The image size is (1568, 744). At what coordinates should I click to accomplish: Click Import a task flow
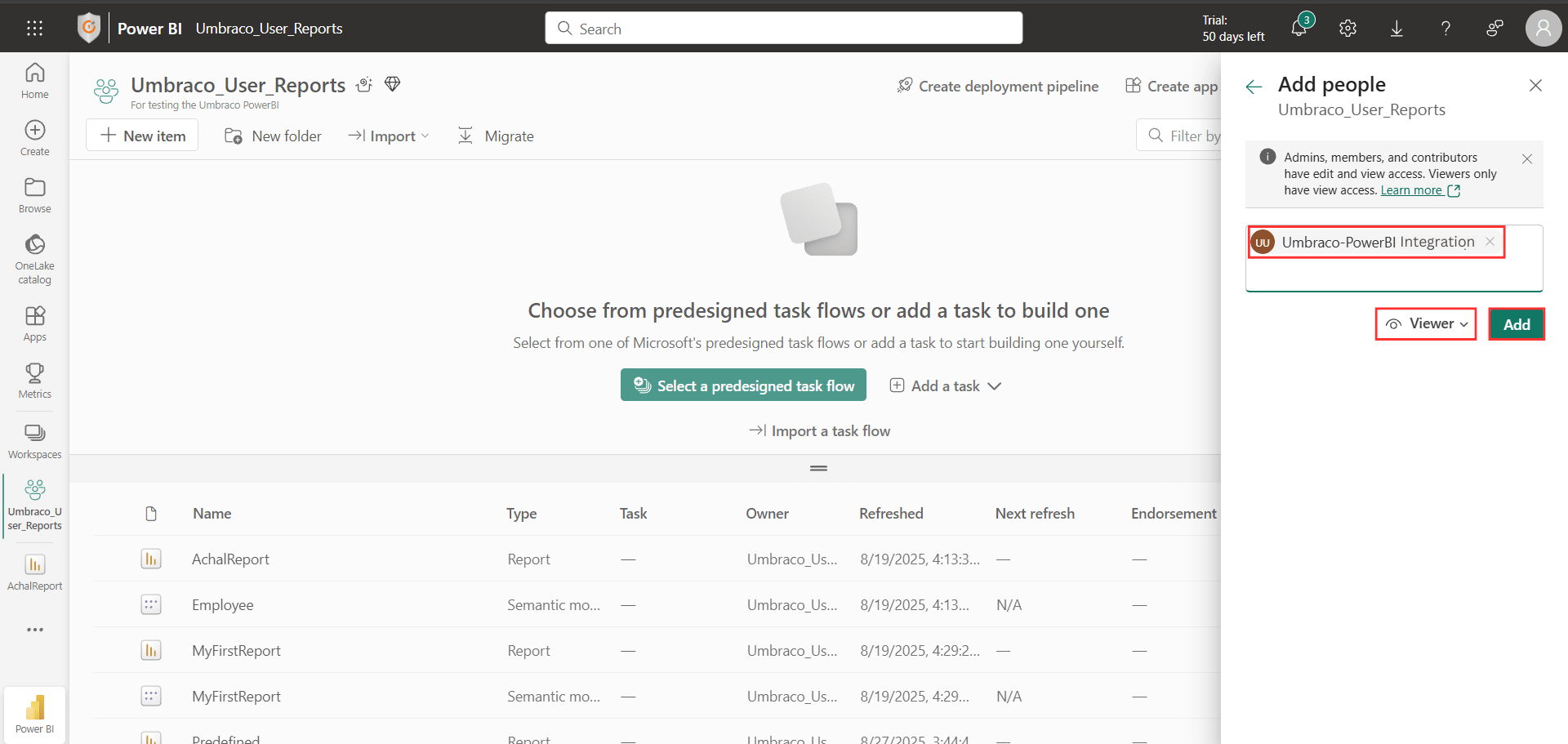(819, 430)
